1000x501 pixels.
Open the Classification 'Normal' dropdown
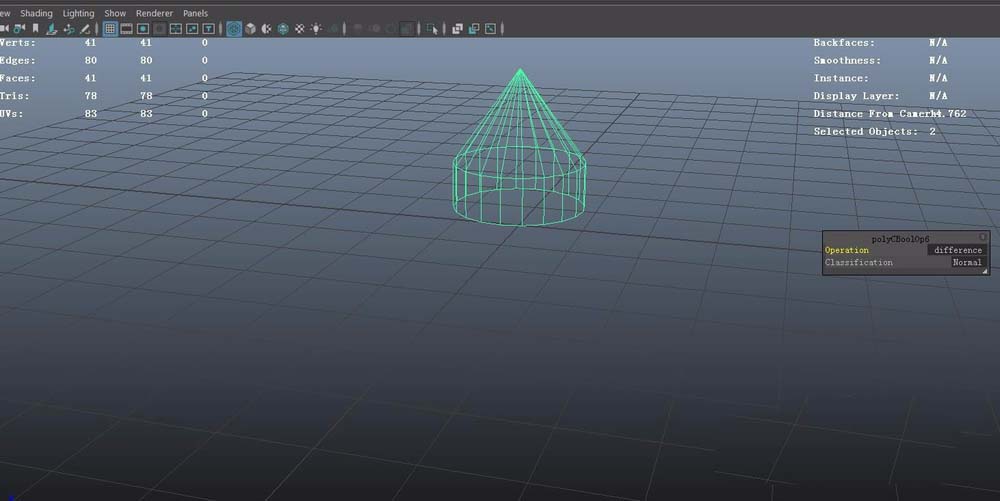pyautogui.click(x=967, y=262)
